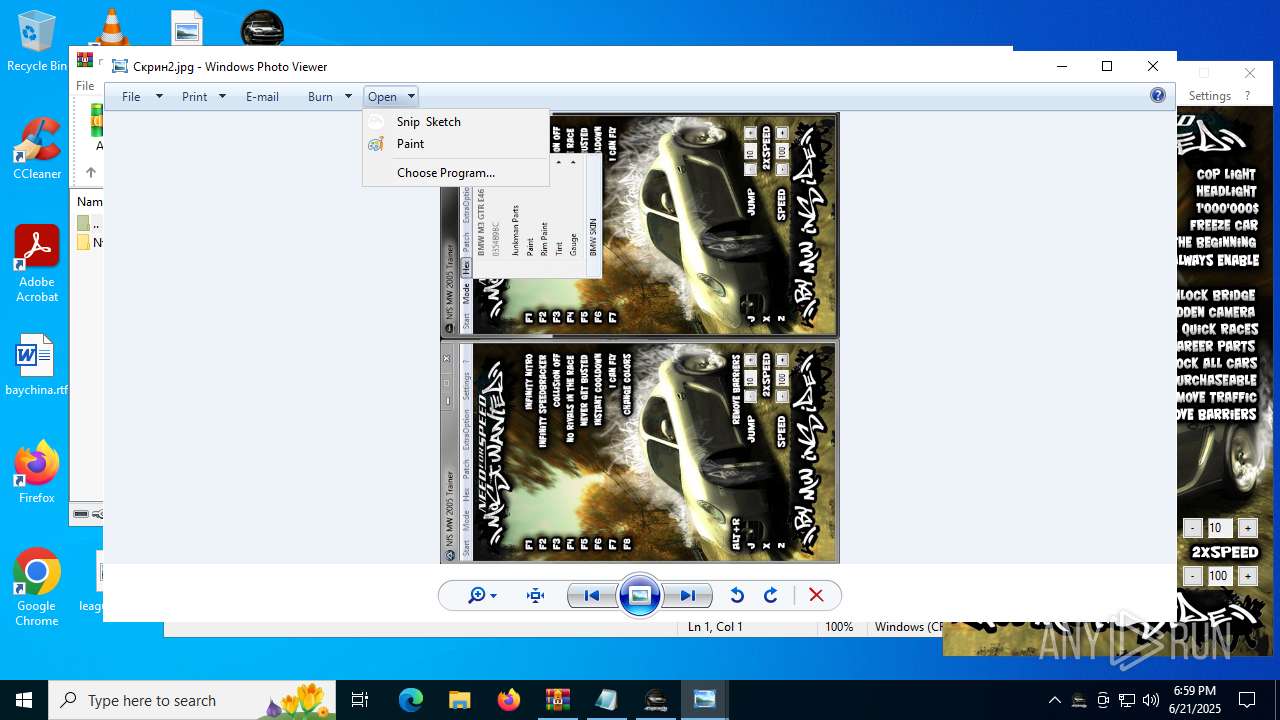Rotate the image counterclockwise
Image resolution: width=1280 pixels, height=720 pixels.
[x=737, y=596]
